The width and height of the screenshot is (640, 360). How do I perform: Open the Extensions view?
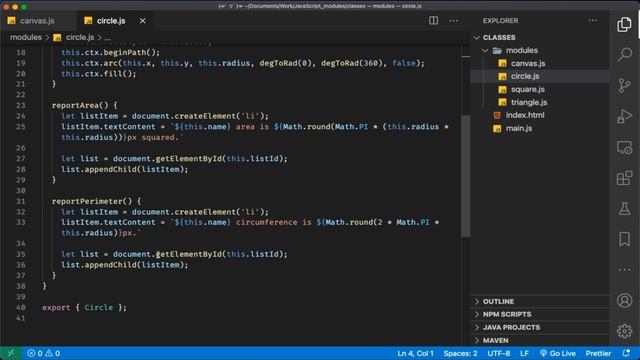pyautogui.click(x=624, y=178)
